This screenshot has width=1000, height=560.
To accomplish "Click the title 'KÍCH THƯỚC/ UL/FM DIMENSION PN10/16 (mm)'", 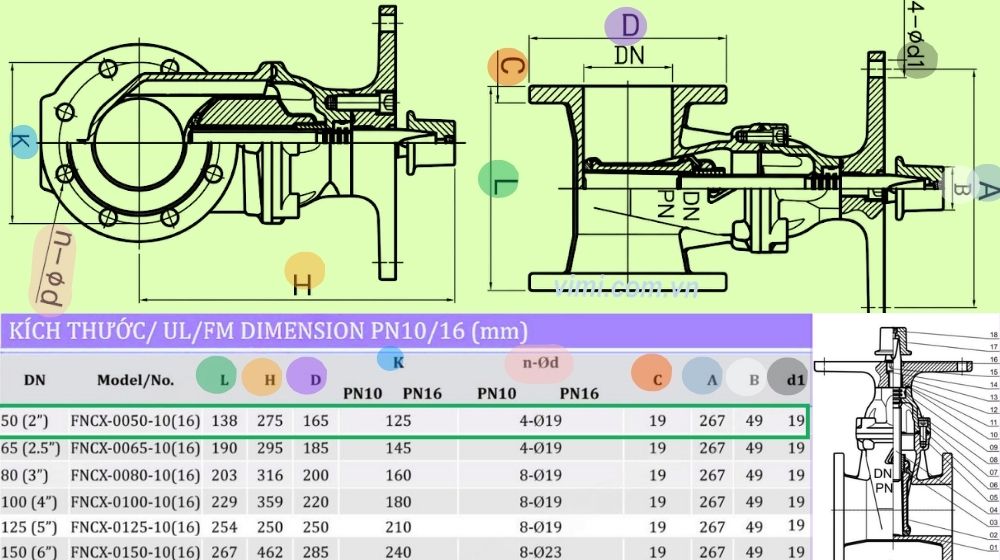I will click(x=268, y=332).
